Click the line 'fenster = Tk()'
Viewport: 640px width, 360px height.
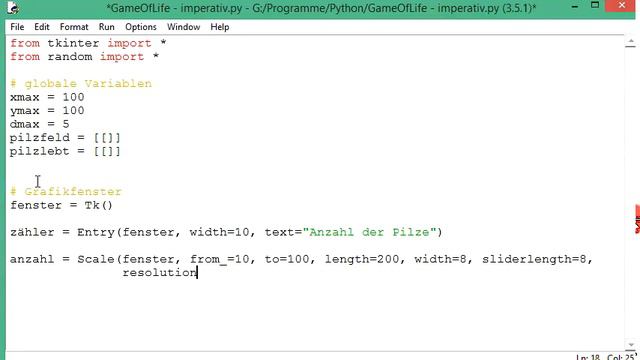(61, 205)
